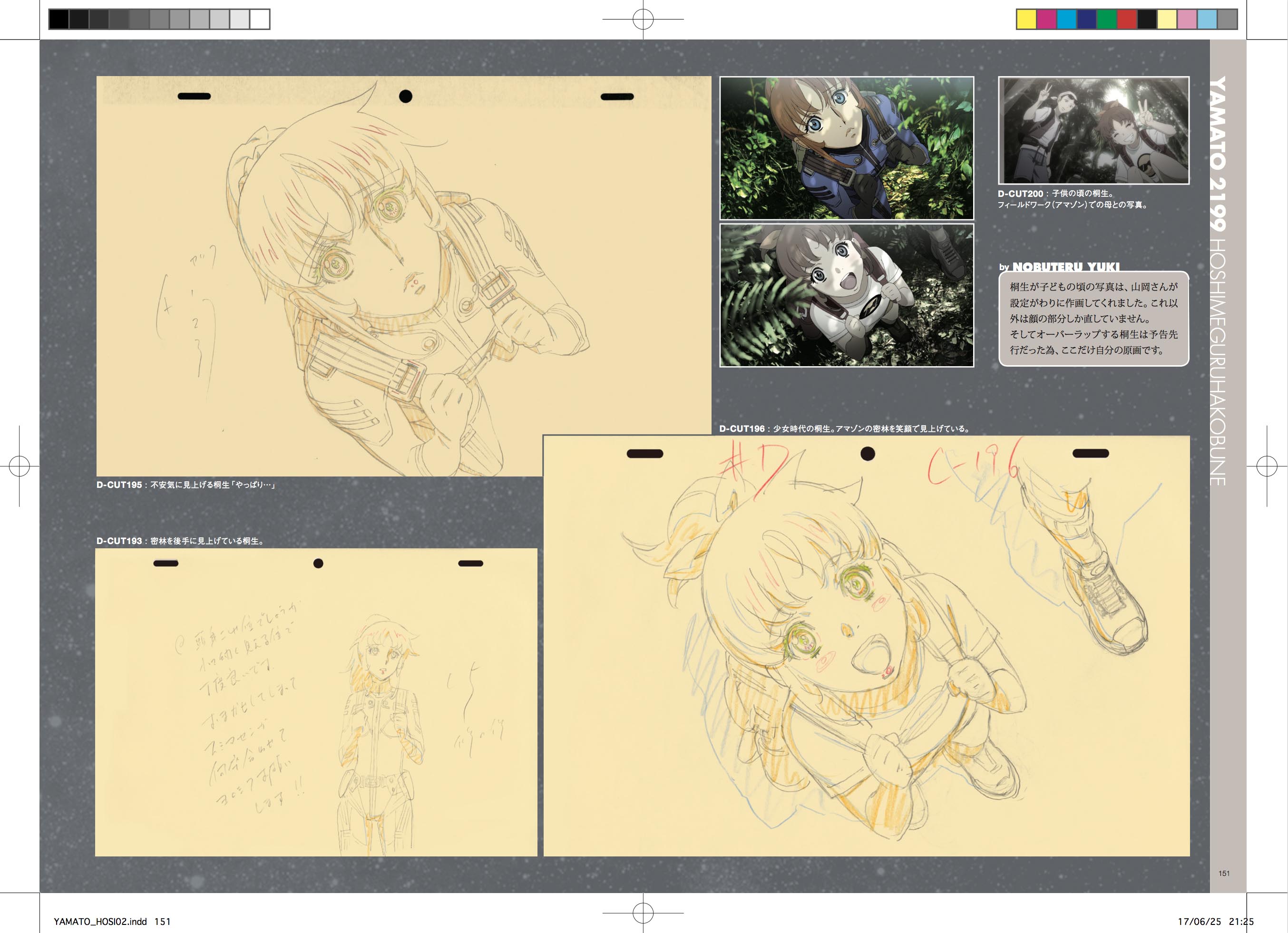
Task: Select the cyan swatch in the top color bar
Action: coord(1066,19)
